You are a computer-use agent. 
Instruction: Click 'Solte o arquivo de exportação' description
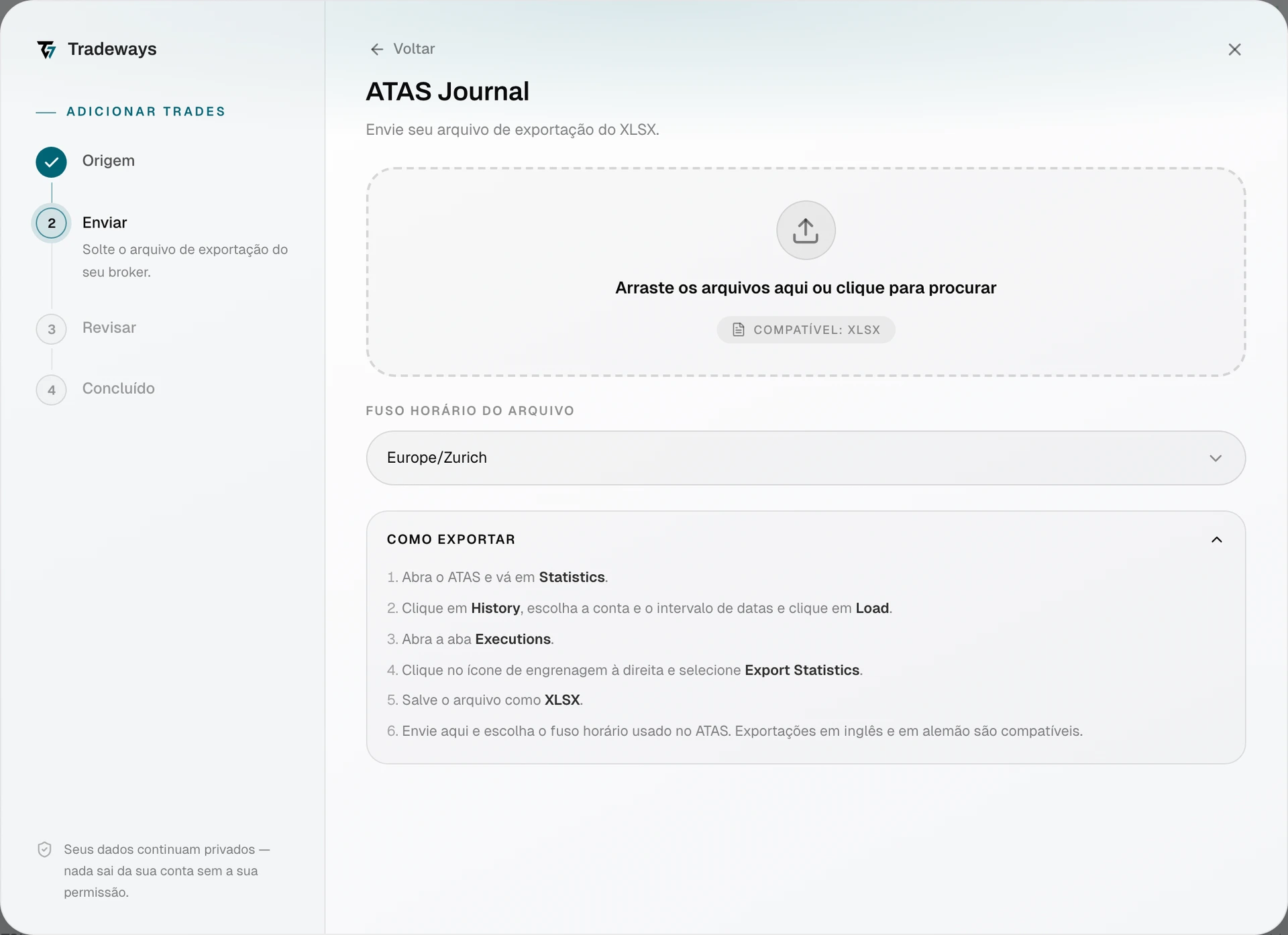point(185,261)
